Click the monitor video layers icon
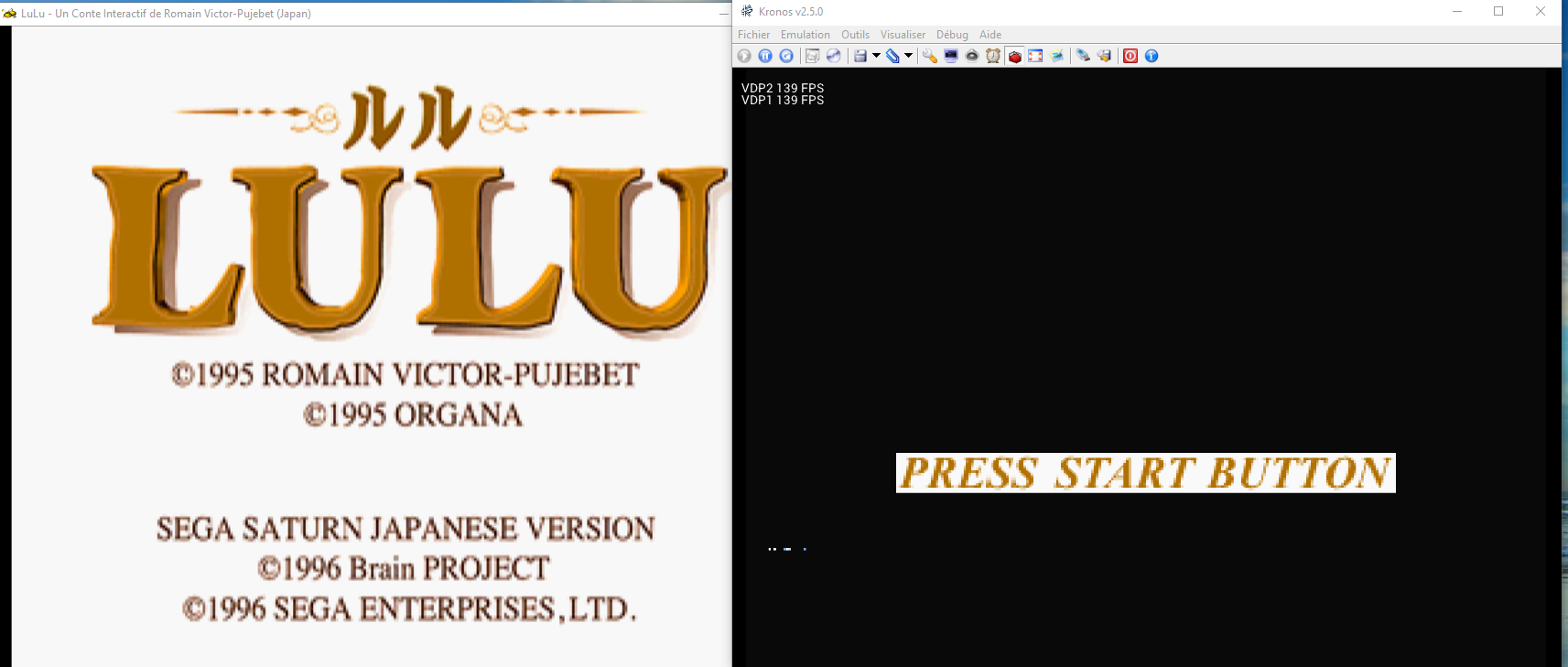The width and height of the screenshot is (1568, 667). click(951, 56)
